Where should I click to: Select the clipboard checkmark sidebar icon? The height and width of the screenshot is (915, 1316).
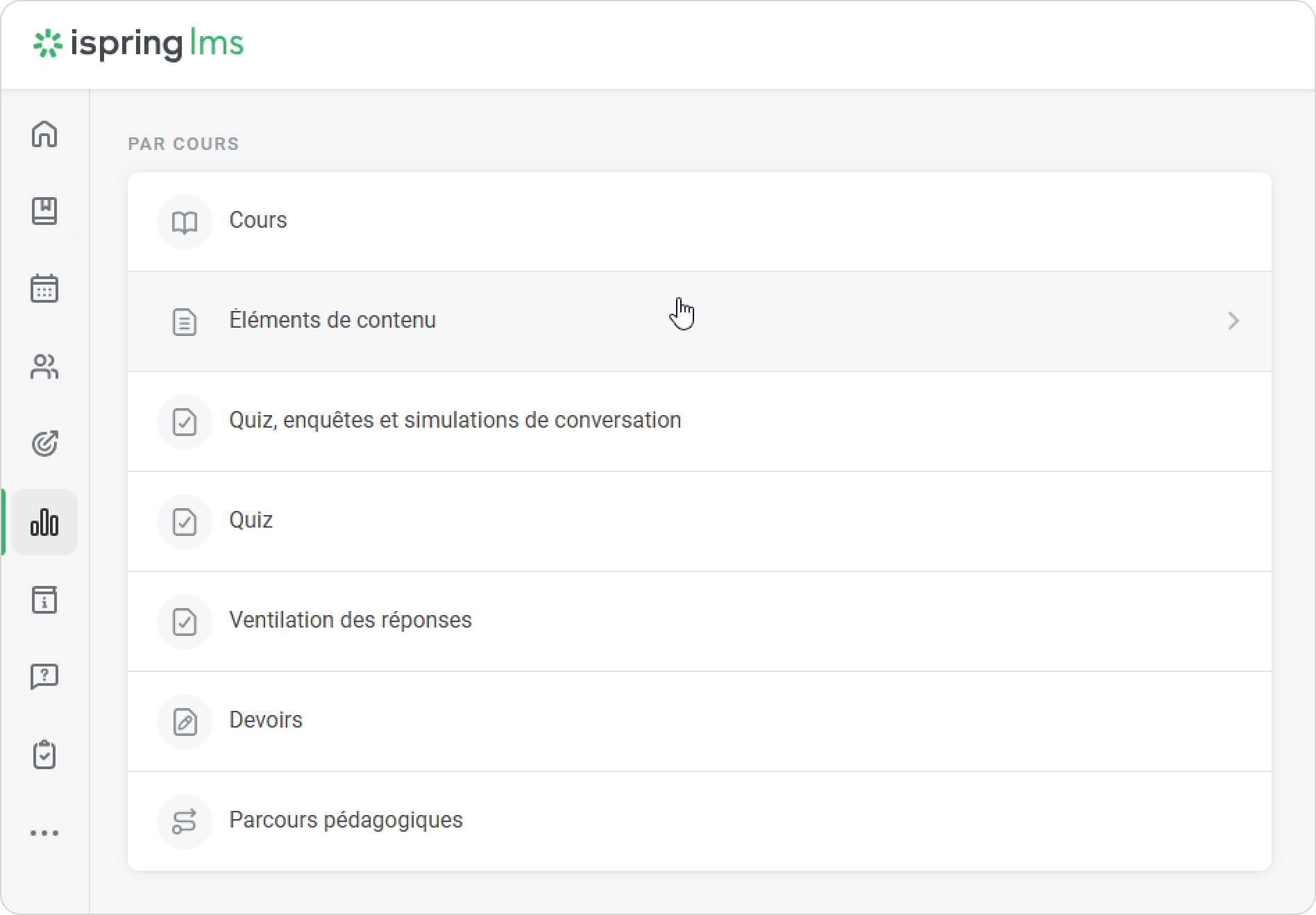pos(44,755)
